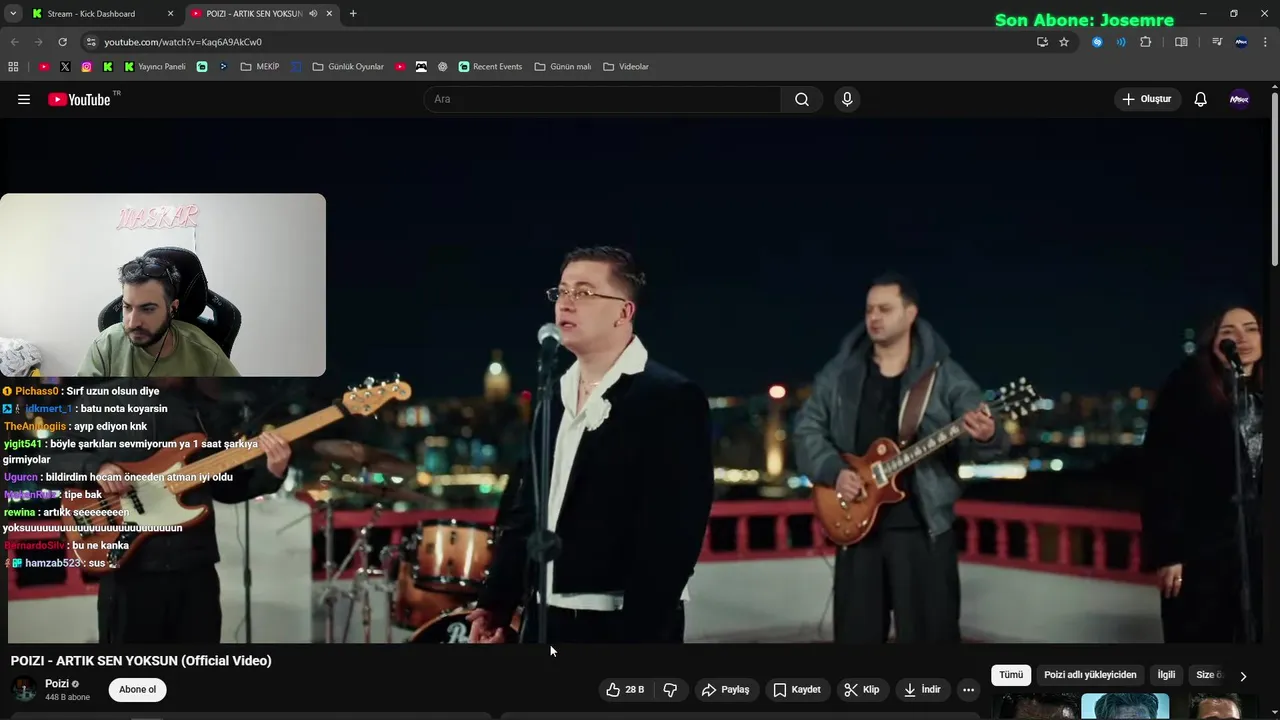
Task: Click the İndir download button
Action: tap(923, 689)
